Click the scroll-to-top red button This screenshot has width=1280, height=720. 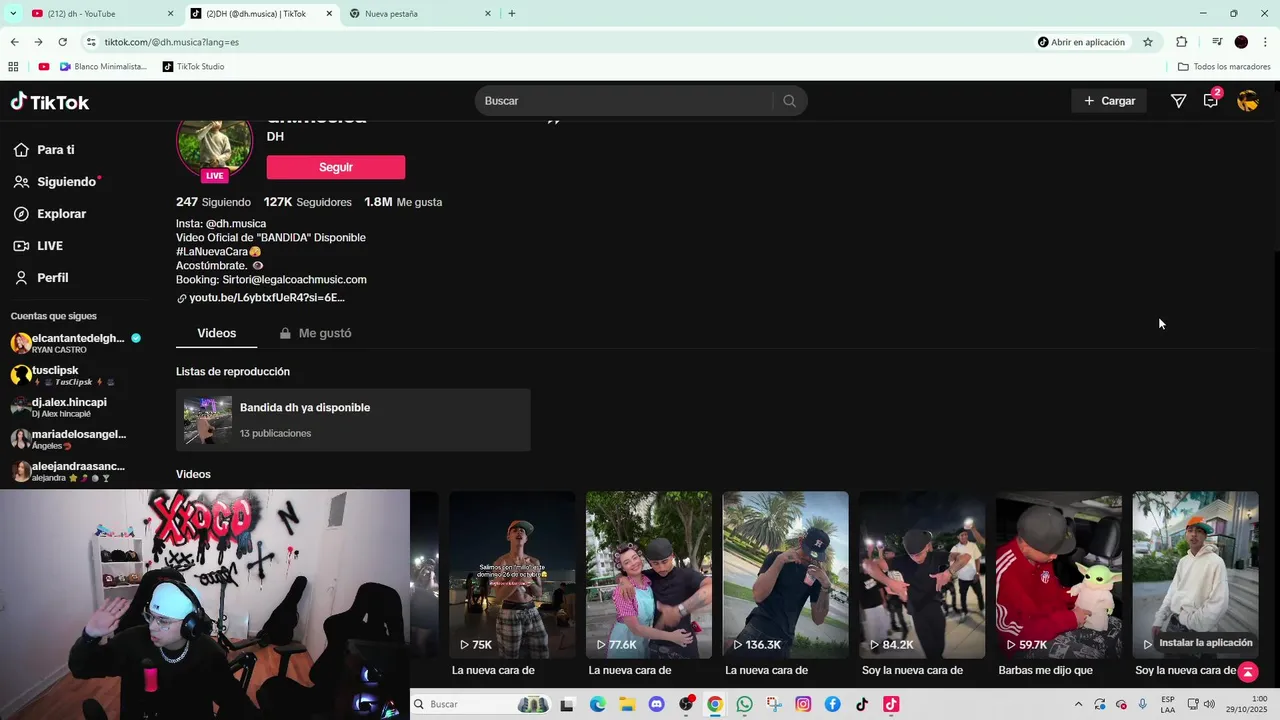tap(1247, 672)
